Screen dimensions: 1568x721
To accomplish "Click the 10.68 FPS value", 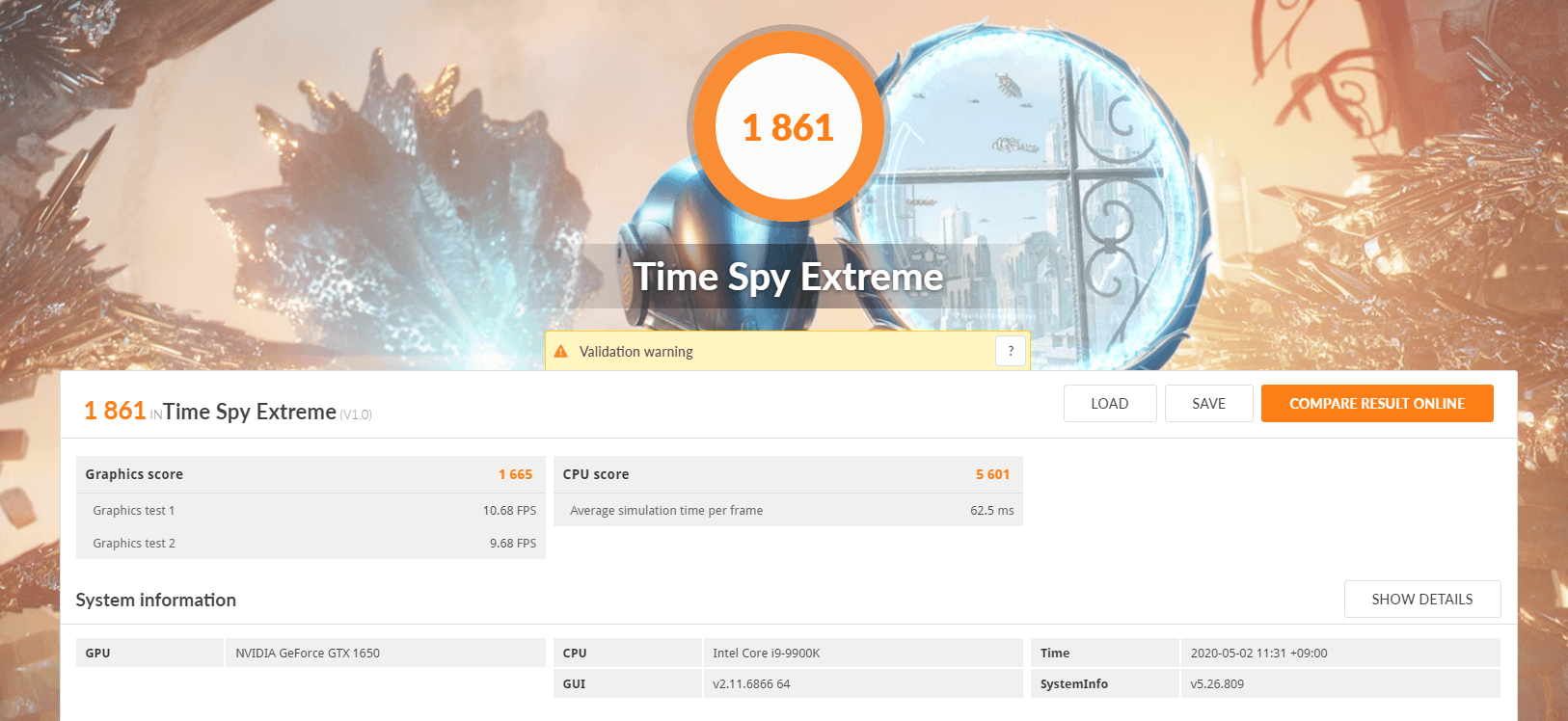I will [510, 511].
